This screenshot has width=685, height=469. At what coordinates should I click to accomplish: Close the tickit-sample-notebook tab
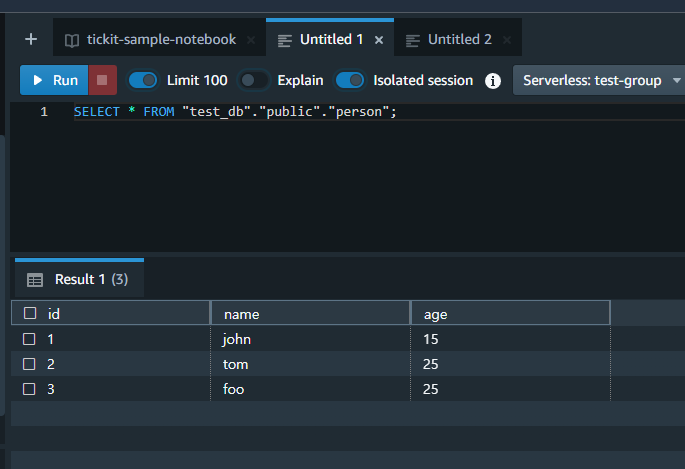click(x=251, y=40)
